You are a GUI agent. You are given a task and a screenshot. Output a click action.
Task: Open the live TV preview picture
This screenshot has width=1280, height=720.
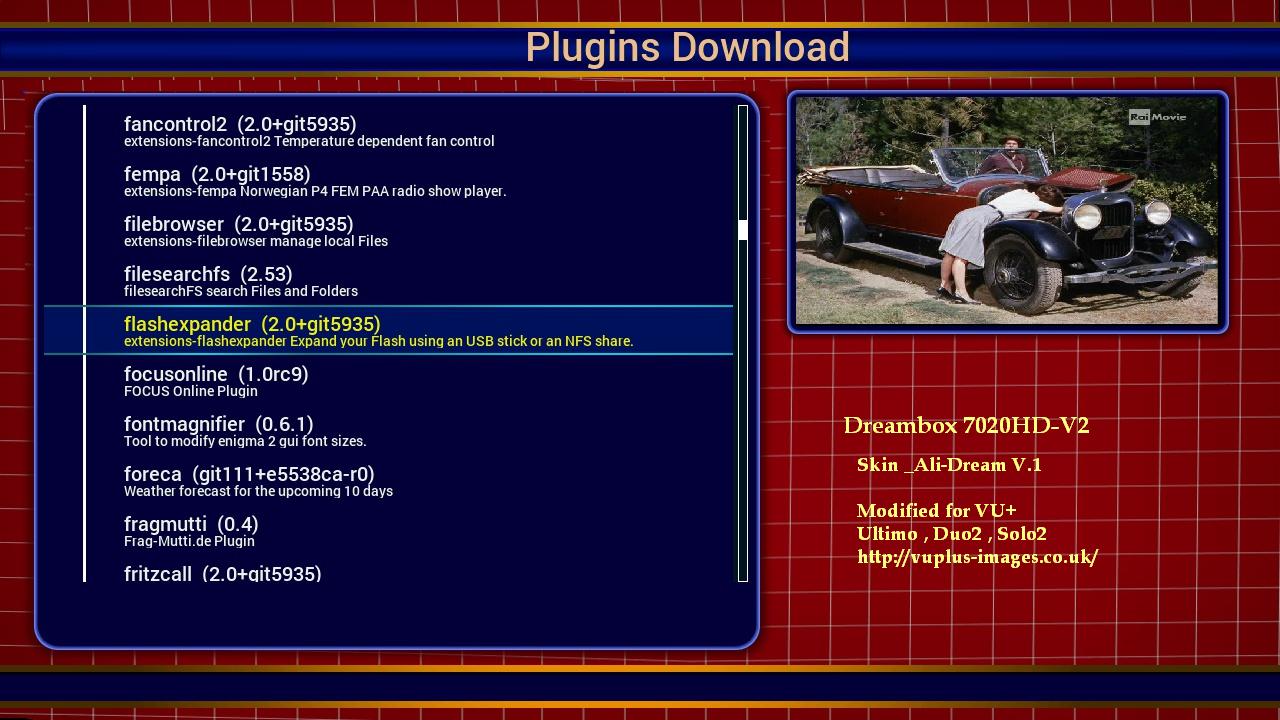click(1007, 211)
